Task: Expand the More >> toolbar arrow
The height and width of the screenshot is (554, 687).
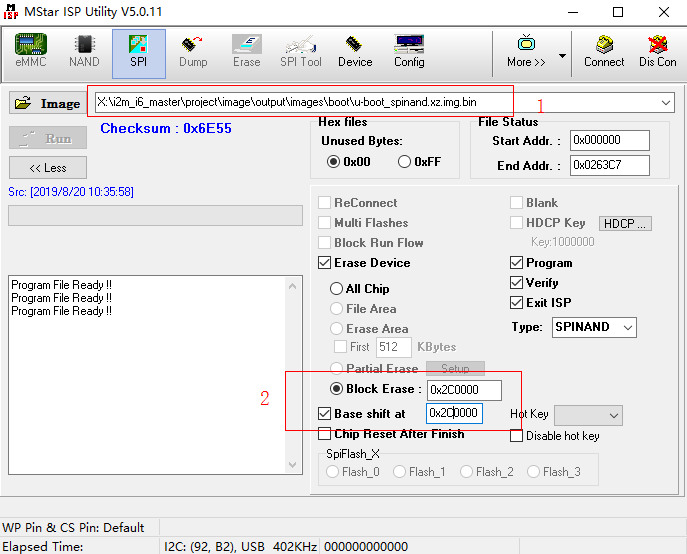Action: [562, 56]
